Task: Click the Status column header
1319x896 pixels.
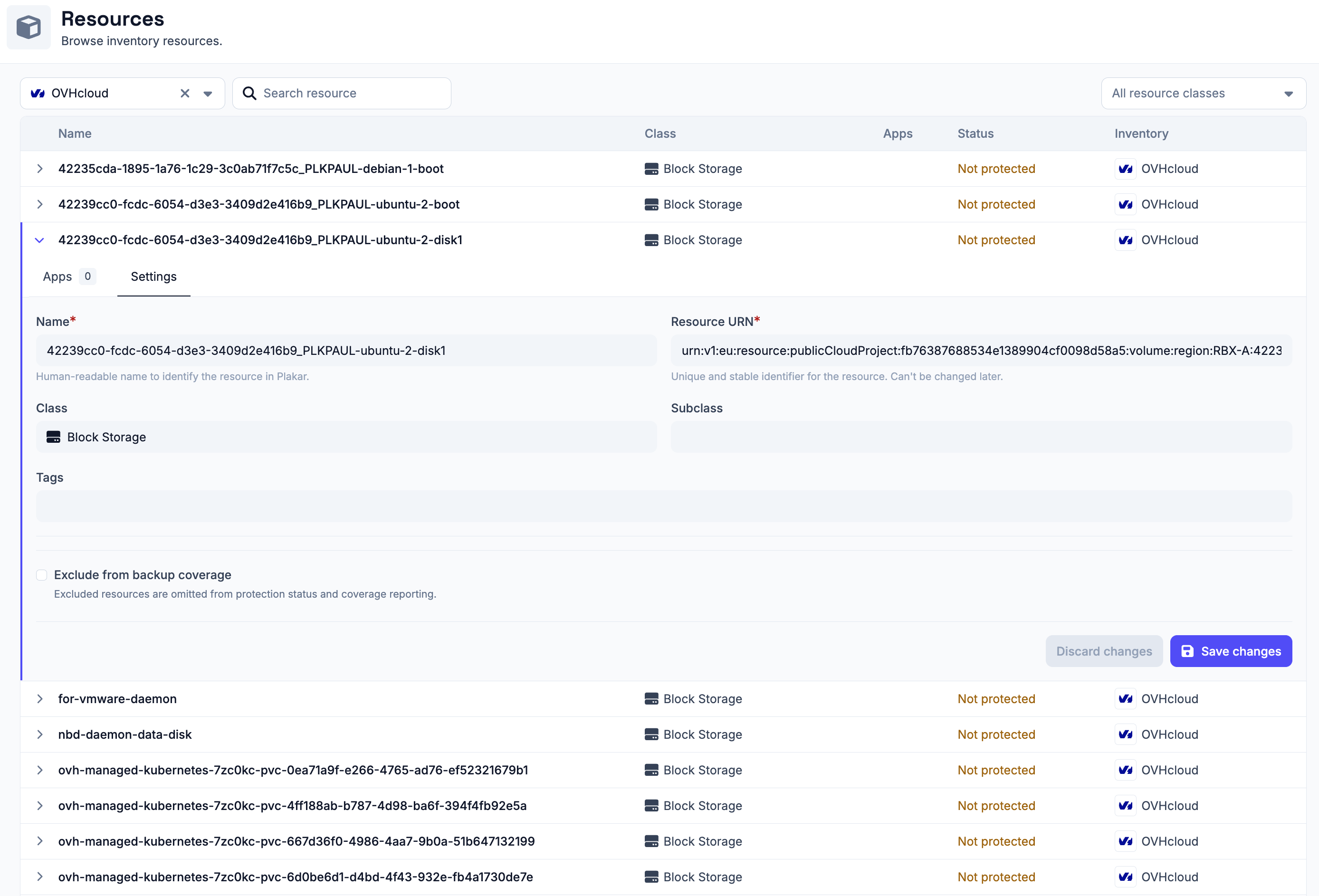Action: [x=975, y=133]
